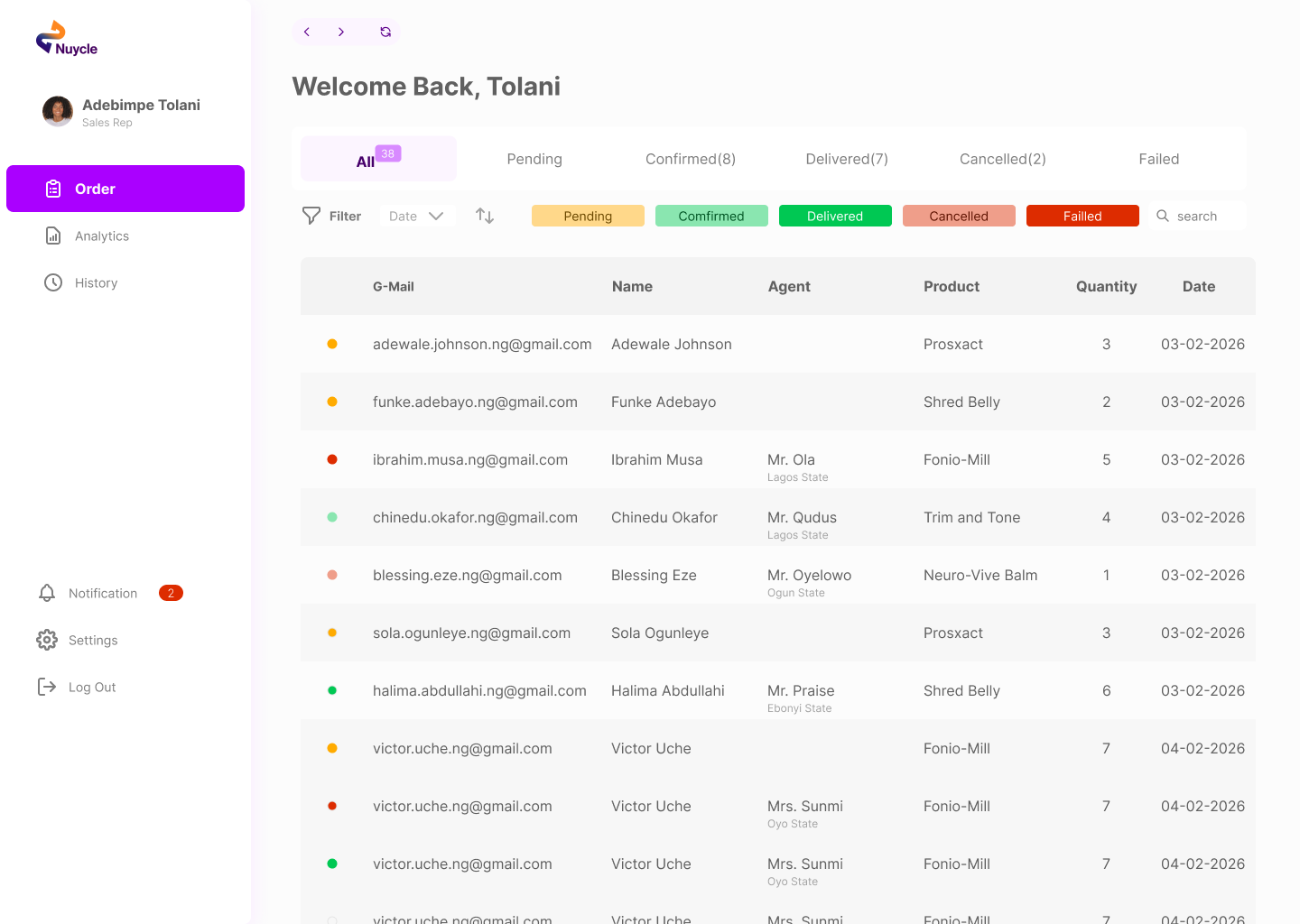Click the Cancelled status chip
Screen dimensions: 1300x924
tap(959, 216)
